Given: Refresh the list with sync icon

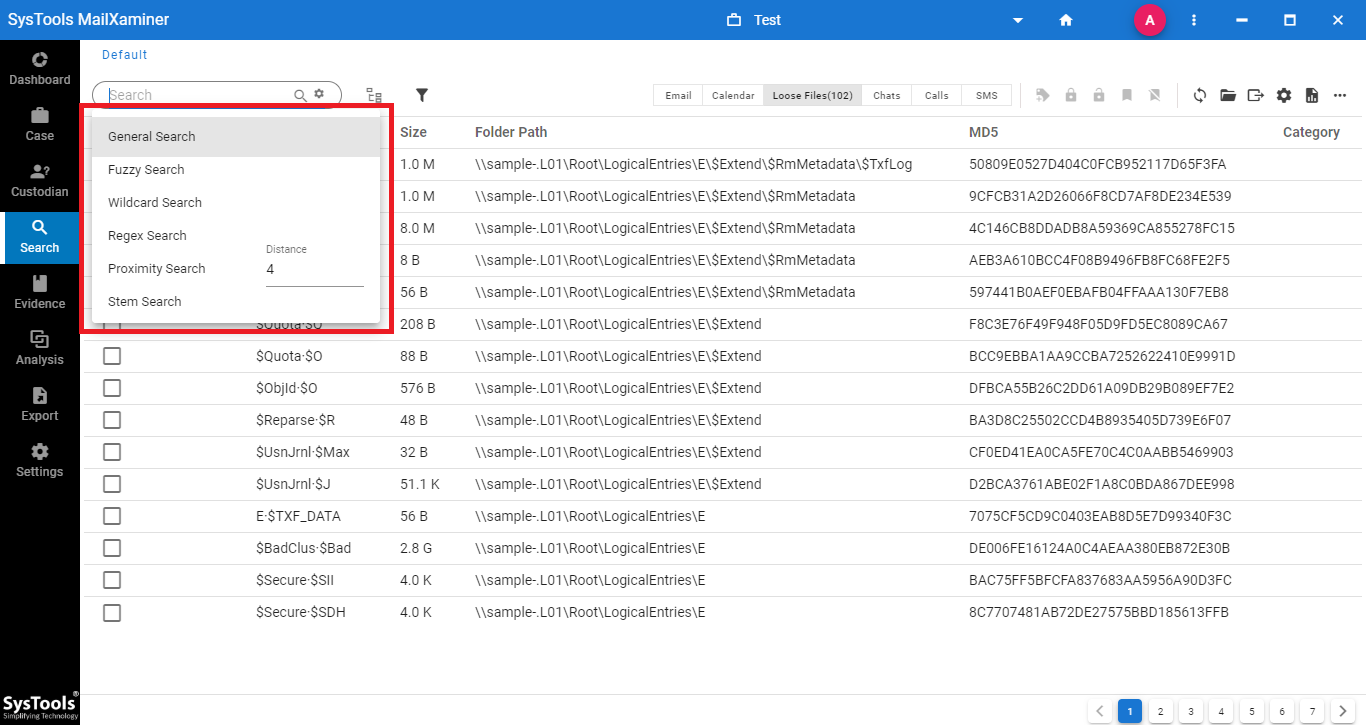Looking at the screenshot, I should (1200, 95).
